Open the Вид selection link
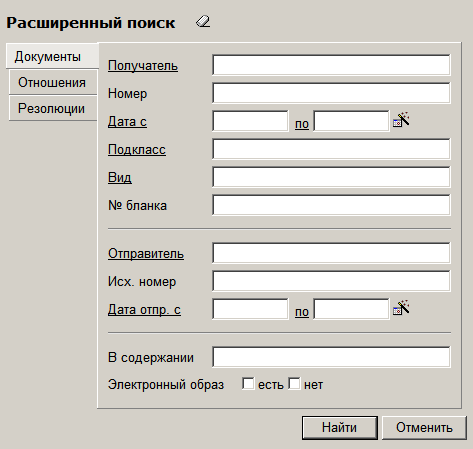 pyautogui.click(x=120, y=177)
